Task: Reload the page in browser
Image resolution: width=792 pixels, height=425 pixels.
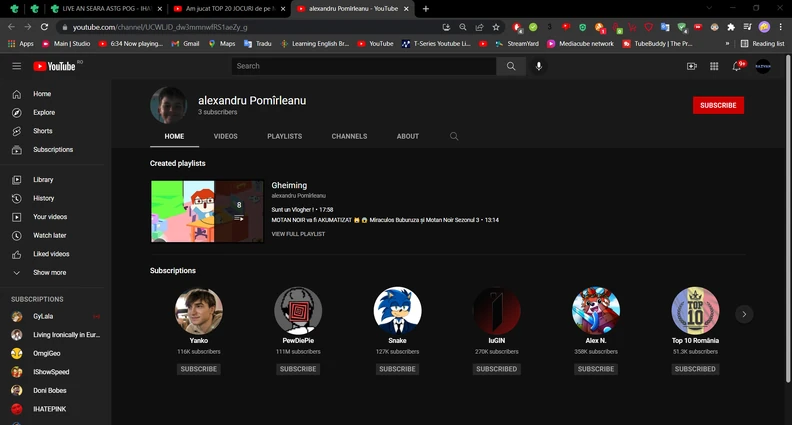Action: 44,27
